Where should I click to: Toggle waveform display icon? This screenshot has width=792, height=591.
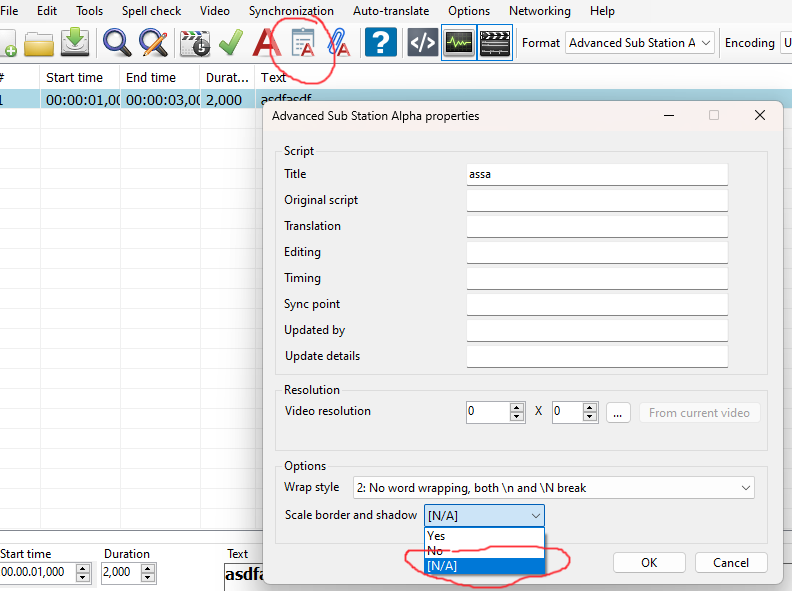coord(459,42)
